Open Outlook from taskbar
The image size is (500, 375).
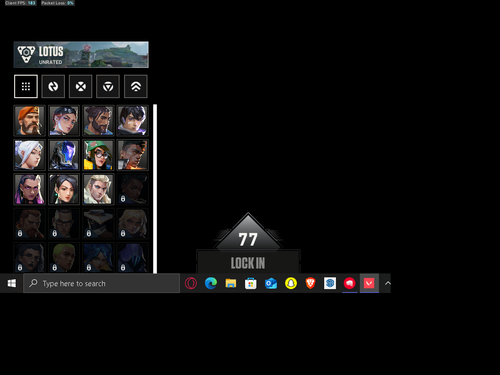271,283
